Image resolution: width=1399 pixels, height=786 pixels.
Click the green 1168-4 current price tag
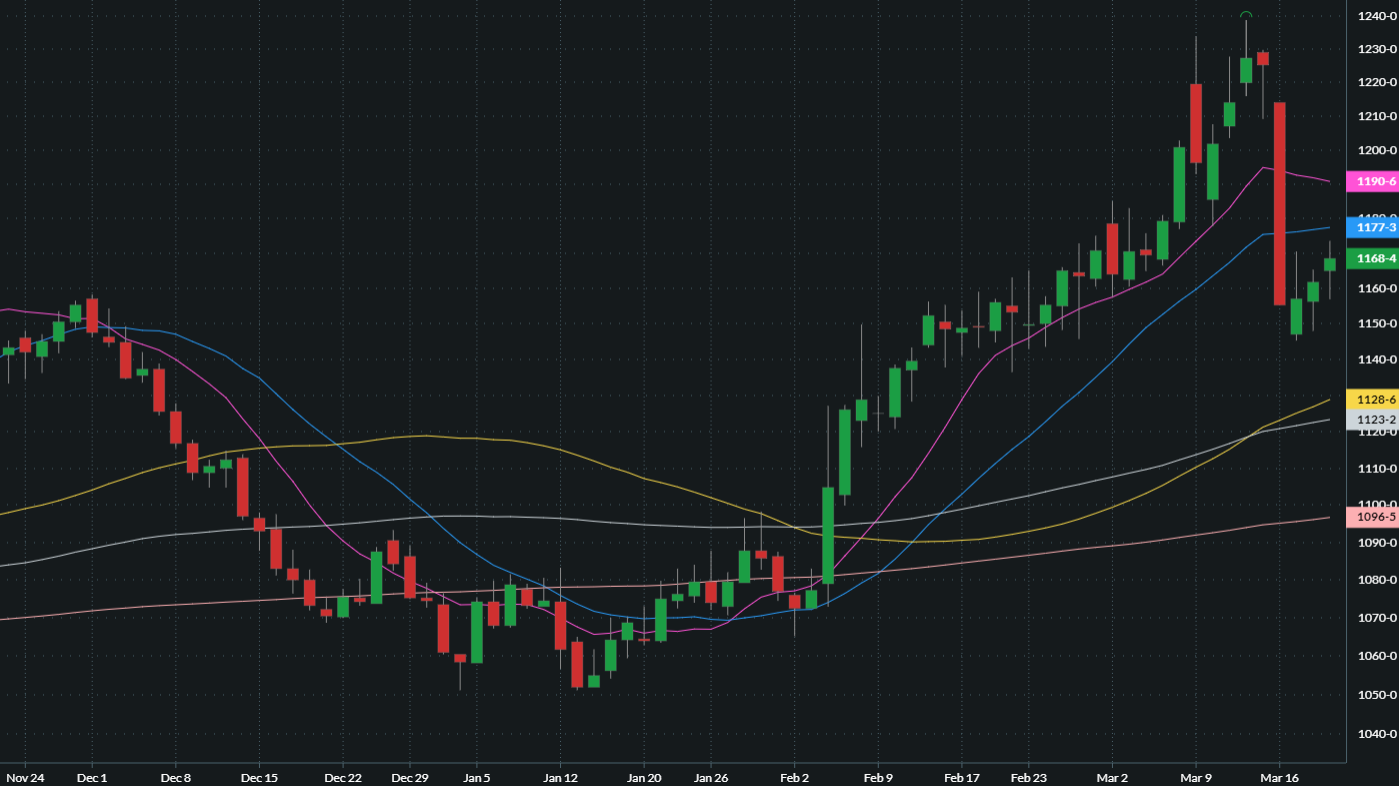1373,258
